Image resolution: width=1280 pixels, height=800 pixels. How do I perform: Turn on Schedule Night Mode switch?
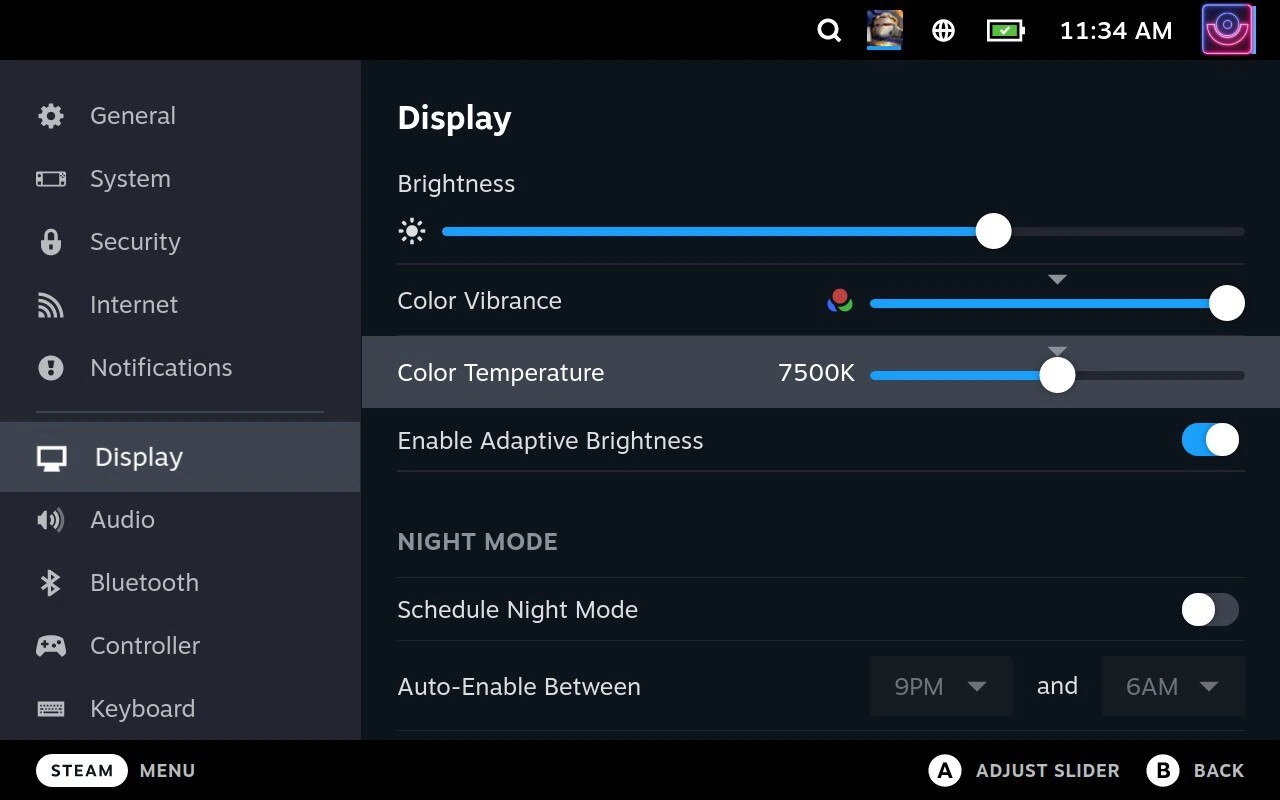coord(1210,609)
